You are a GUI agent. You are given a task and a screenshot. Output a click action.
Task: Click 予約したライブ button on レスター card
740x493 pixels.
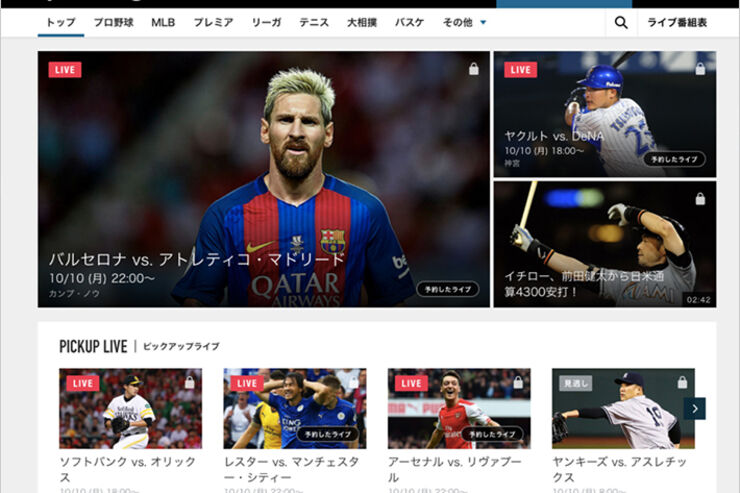(x=328, y=434)
